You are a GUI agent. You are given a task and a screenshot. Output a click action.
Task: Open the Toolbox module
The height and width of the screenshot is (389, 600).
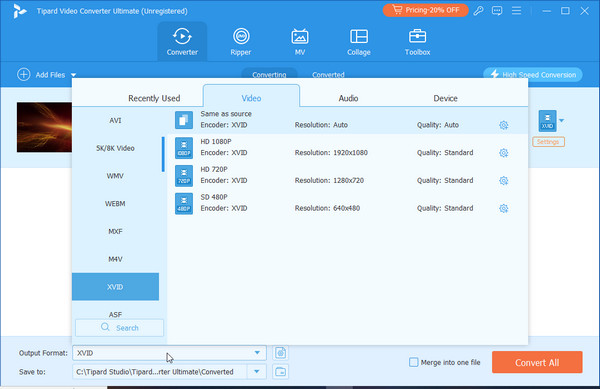point(417,42)
